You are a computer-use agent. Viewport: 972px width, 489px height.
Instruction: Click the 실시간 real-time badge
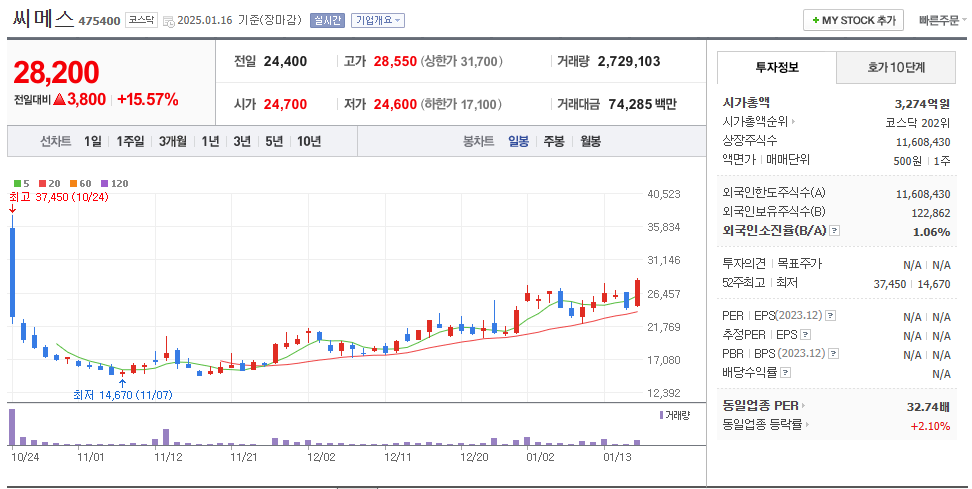pos(327,20)
